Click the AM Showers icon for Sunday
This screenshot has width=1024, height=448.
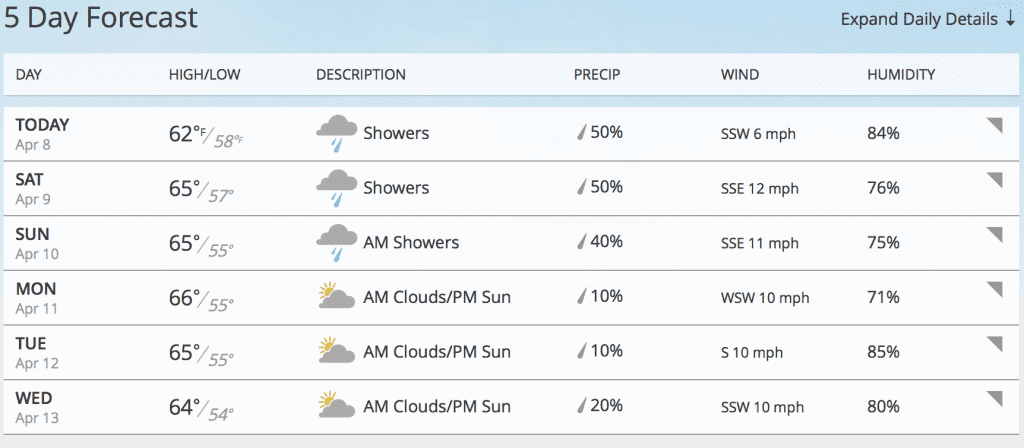(336, 243)
